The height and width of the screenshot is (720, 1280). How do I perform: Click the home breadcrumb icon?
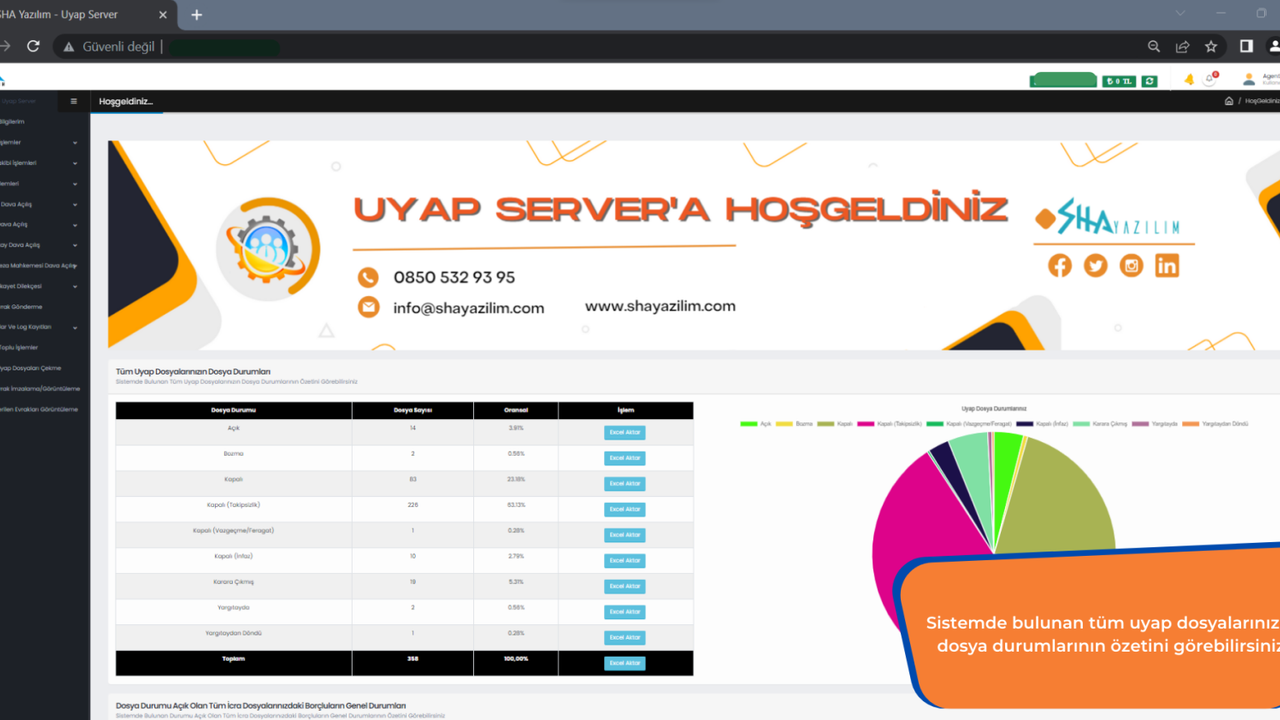[1229, 101]
